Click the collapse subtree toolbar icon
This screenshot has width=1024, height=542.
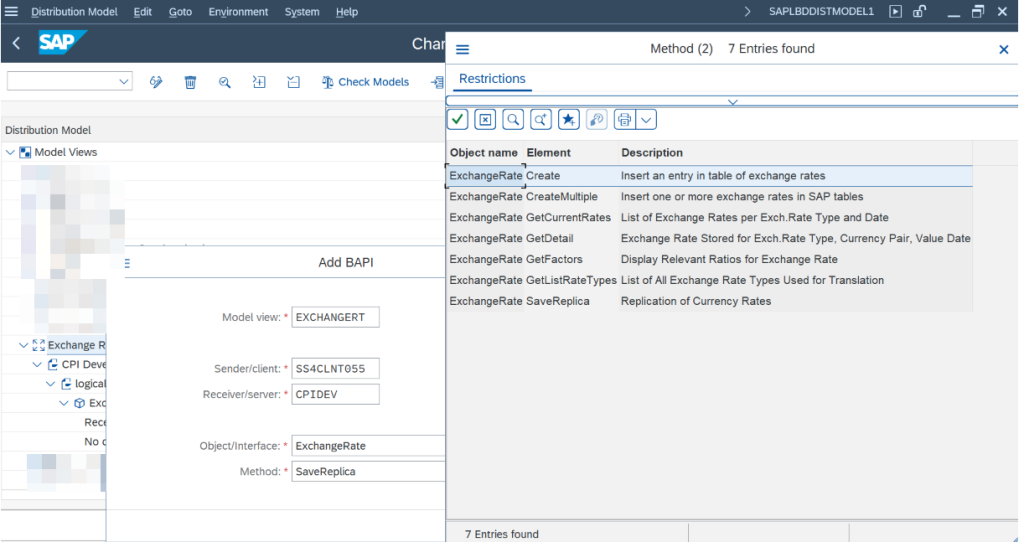coord(293,82)
